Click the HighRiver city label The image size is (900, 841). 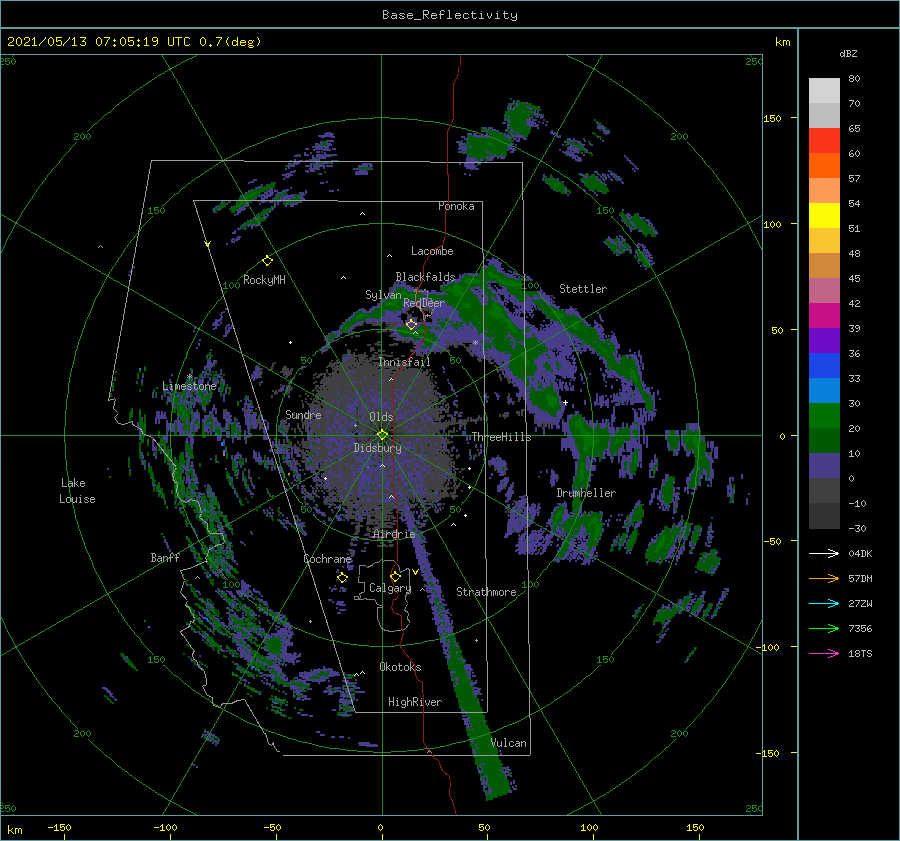pyautogui.click(x=415, y=702)
